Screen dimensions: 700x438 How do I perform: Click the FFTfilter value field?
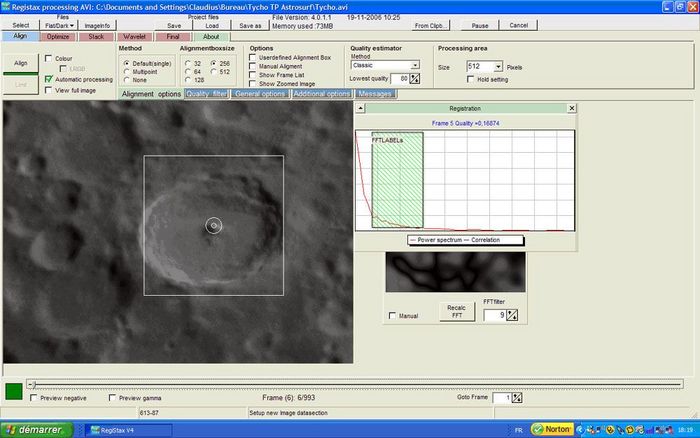tap(495, 315)
